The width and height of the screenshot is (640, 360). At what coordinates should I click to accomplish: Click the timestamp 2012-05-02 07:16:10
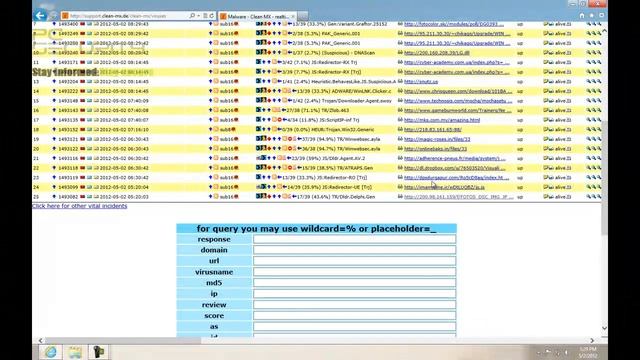pos(124,129)
